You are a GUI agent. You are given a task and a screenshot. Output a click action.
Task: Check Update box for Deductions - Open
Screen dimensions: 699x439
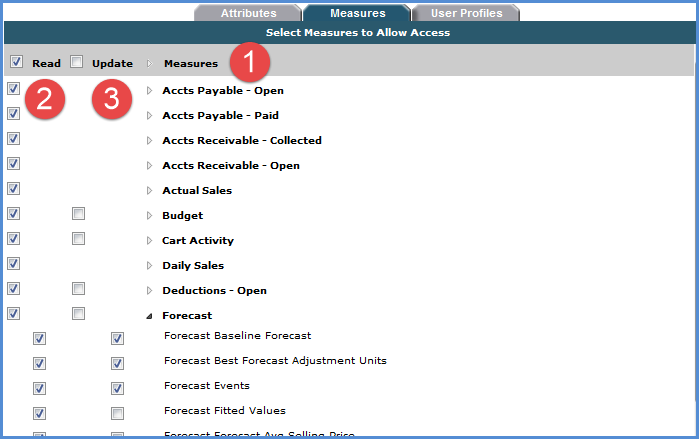[78, 289]
